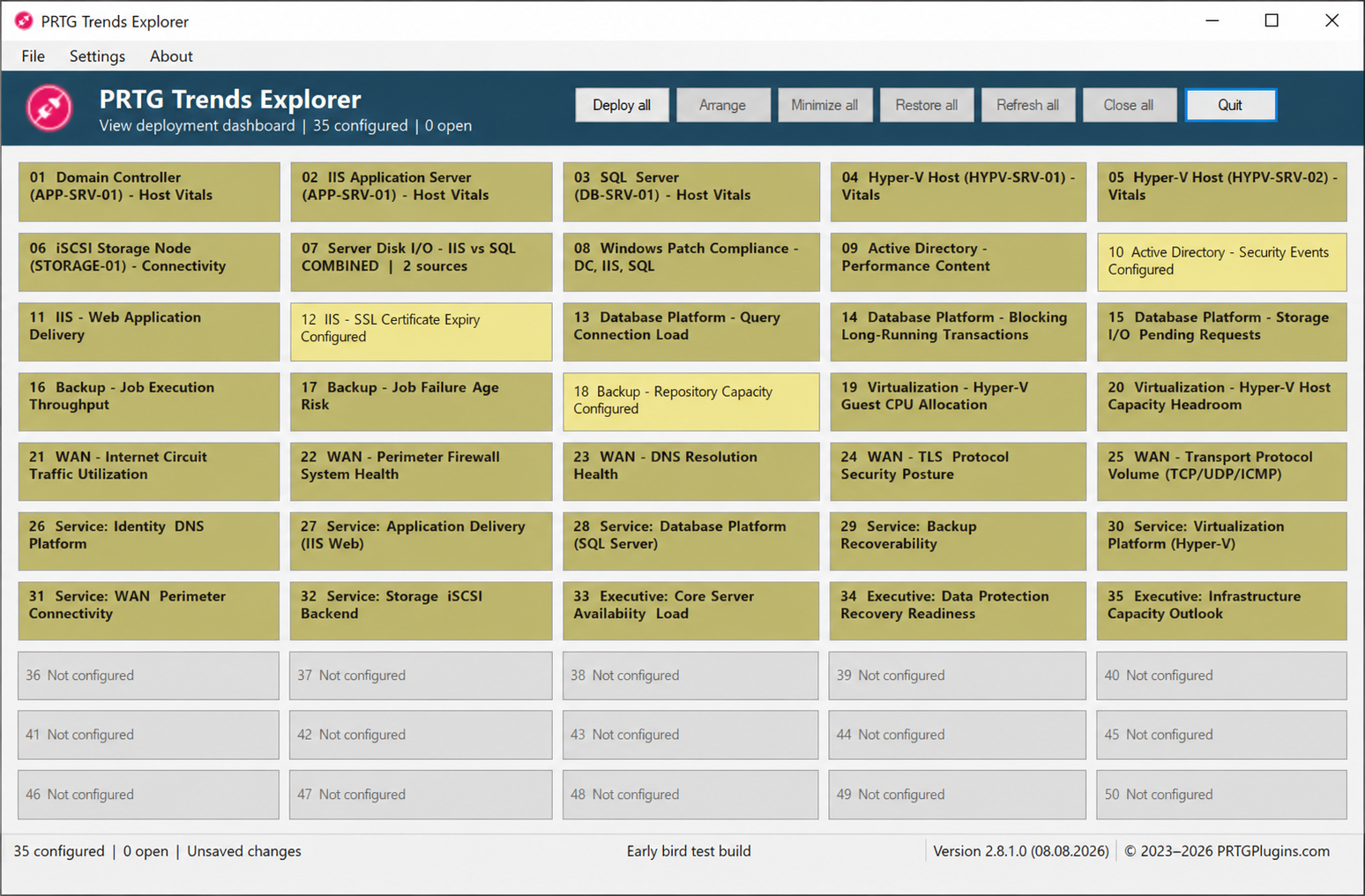Click the Refresh all button
The height and width of the screenshot is (896, 1365).
(x=1027, y=105)
